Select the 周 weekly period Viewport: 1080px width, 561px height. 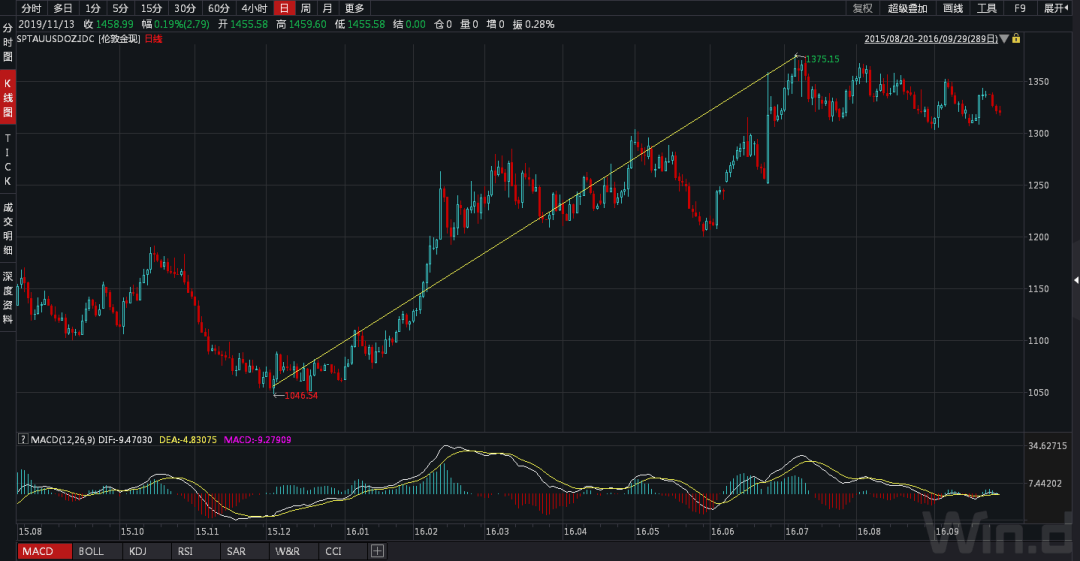(x=306, y=8)
